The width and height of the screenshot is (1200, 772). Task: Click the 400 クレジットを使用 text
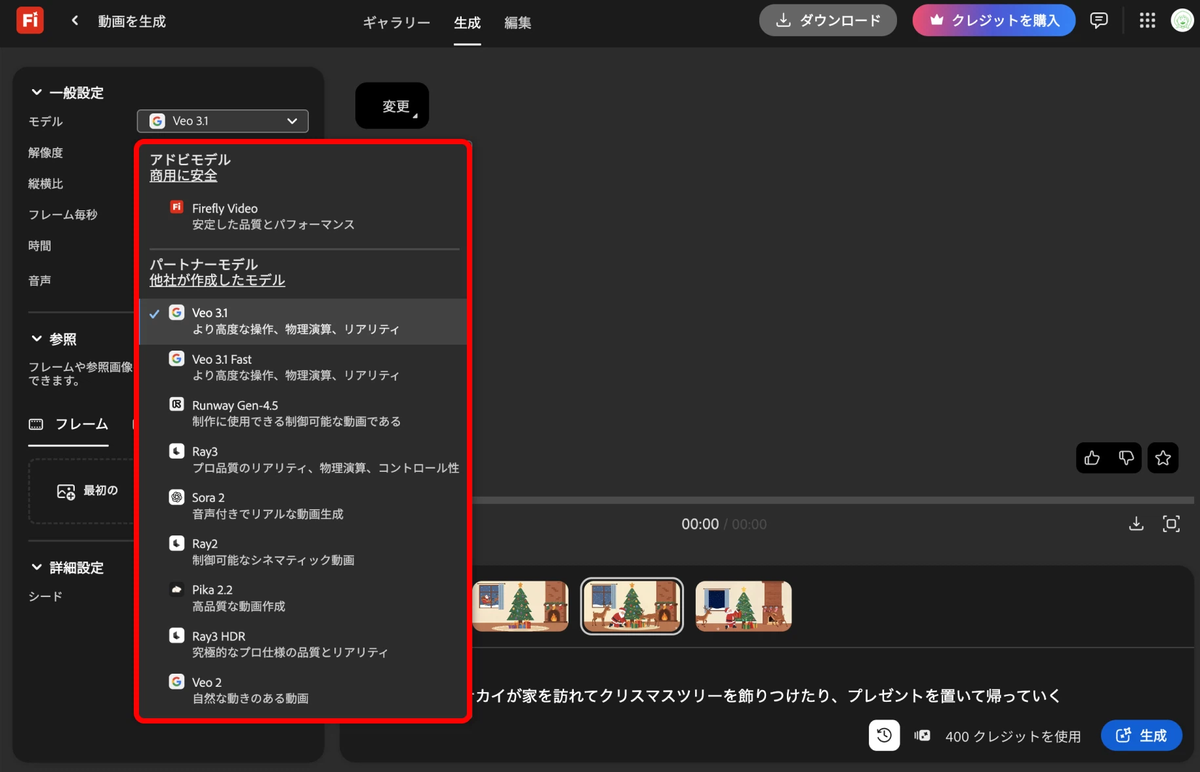tap(1013, 736)
